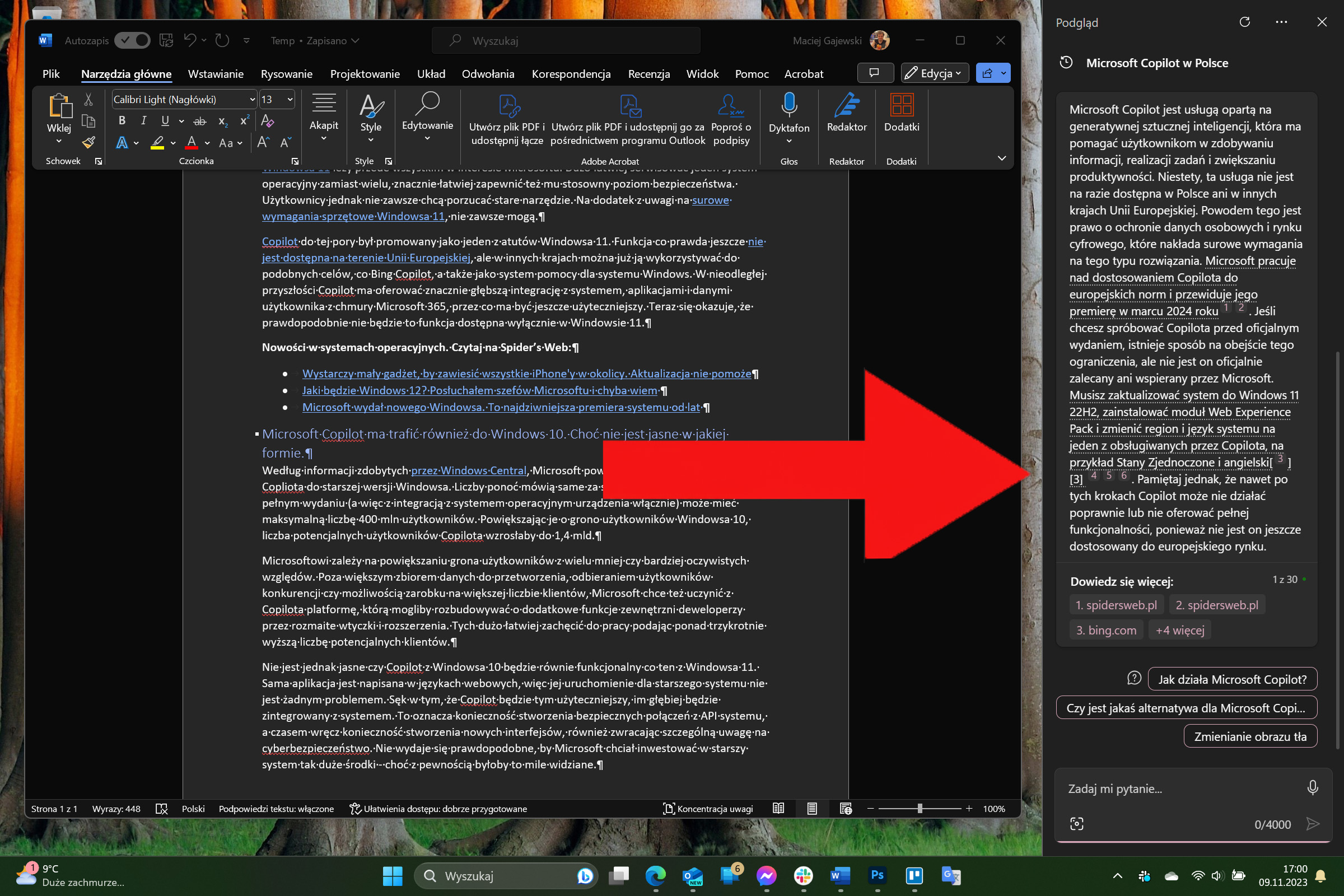Toggle italic formatting
Viewport: 1344px width, 896px height.
(143, 120)
